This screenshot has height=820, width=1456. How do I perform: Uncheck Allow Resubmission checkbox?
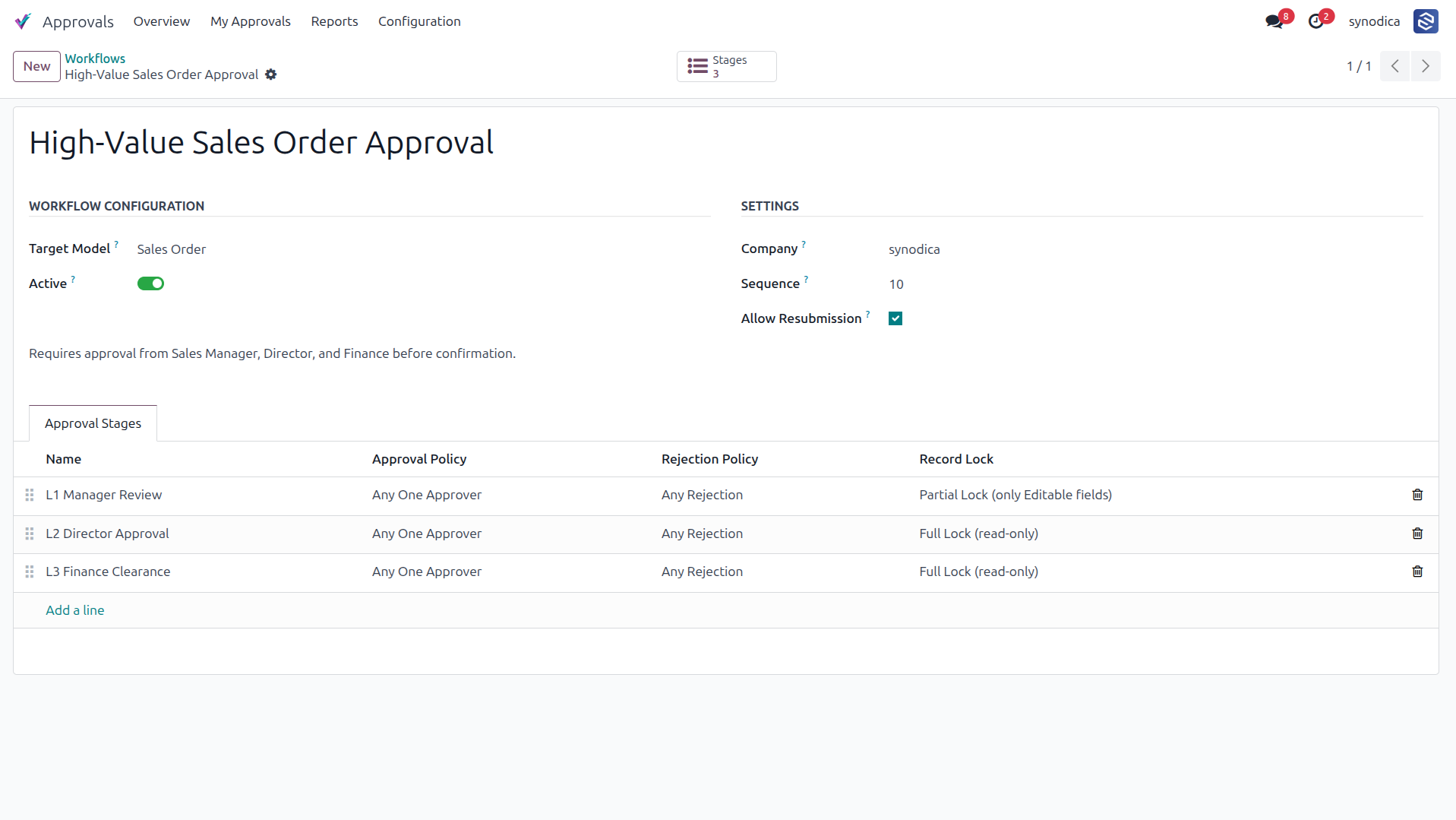895,318
